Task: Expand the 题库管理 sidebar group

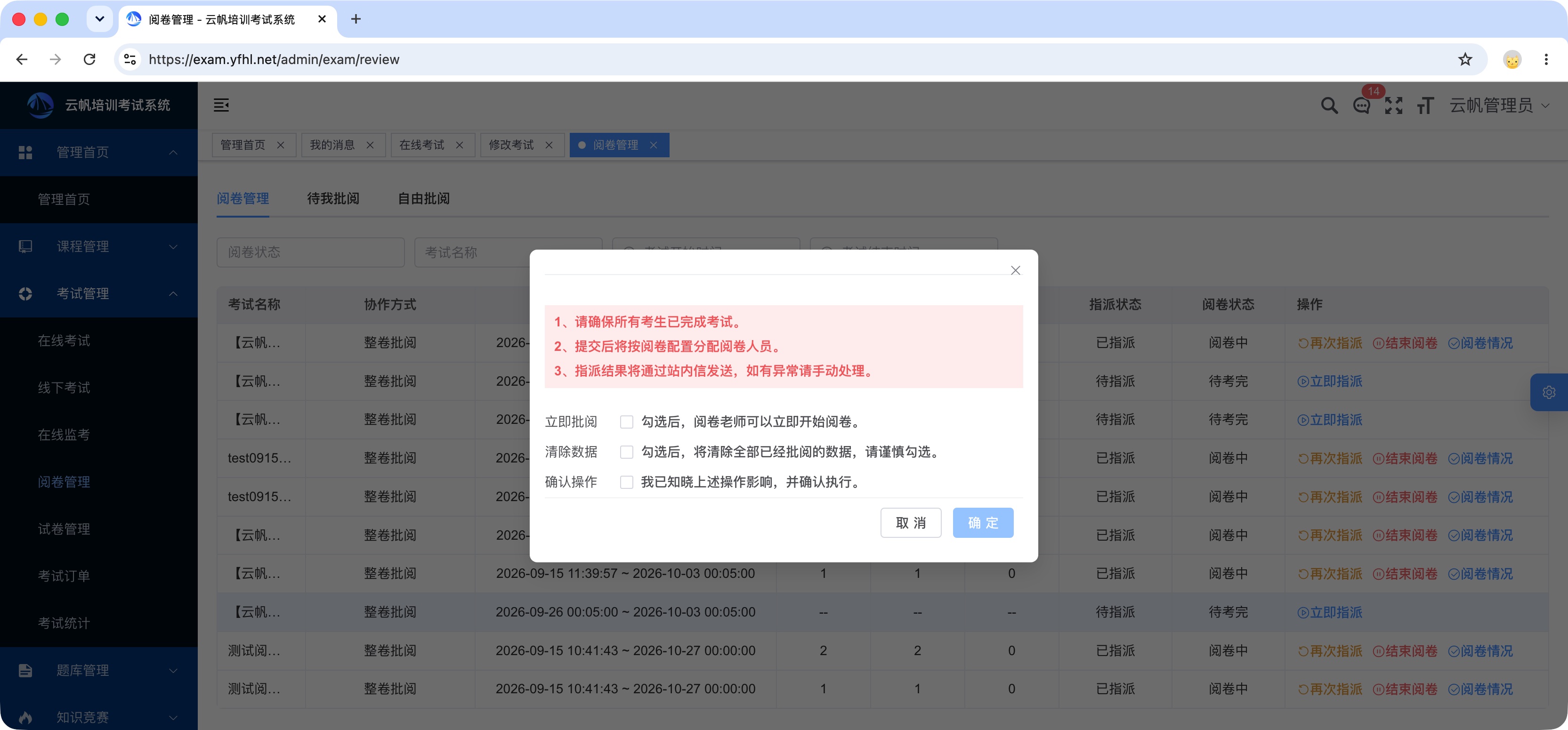Action: pos(98,670)
